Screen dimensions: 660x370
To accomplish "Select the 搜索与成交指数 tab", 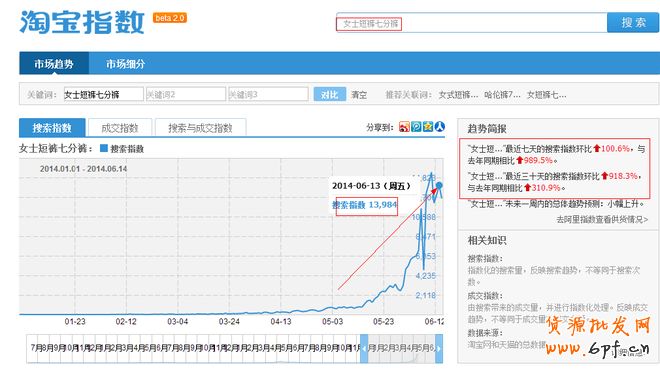I will 200,128.
